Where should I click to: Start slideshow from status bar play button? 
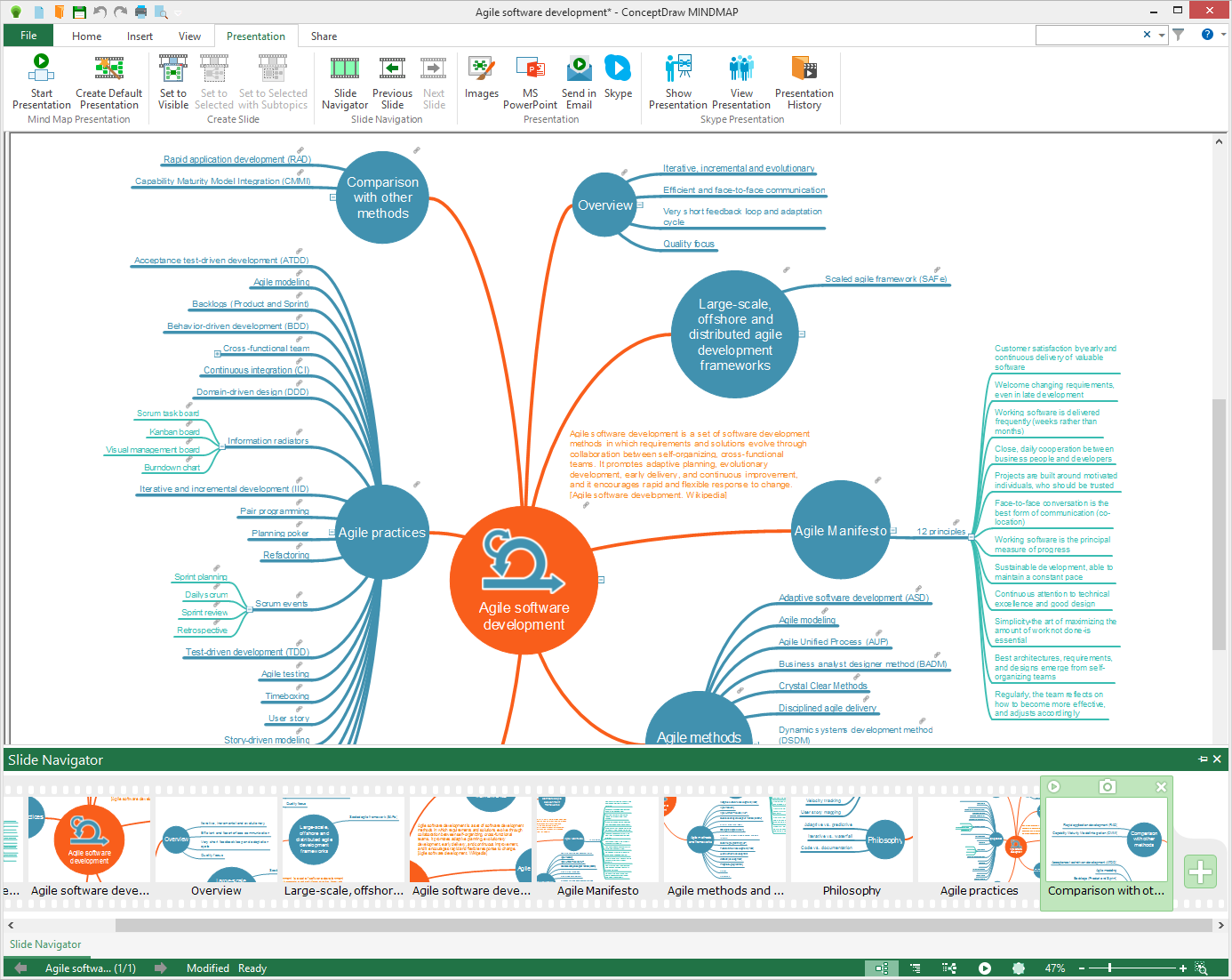pos(985,968)
